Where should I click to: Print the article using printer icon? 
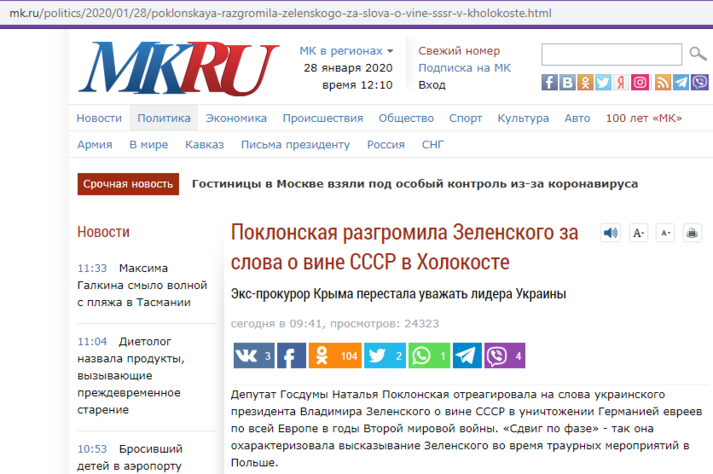click(x=692, y=234)
